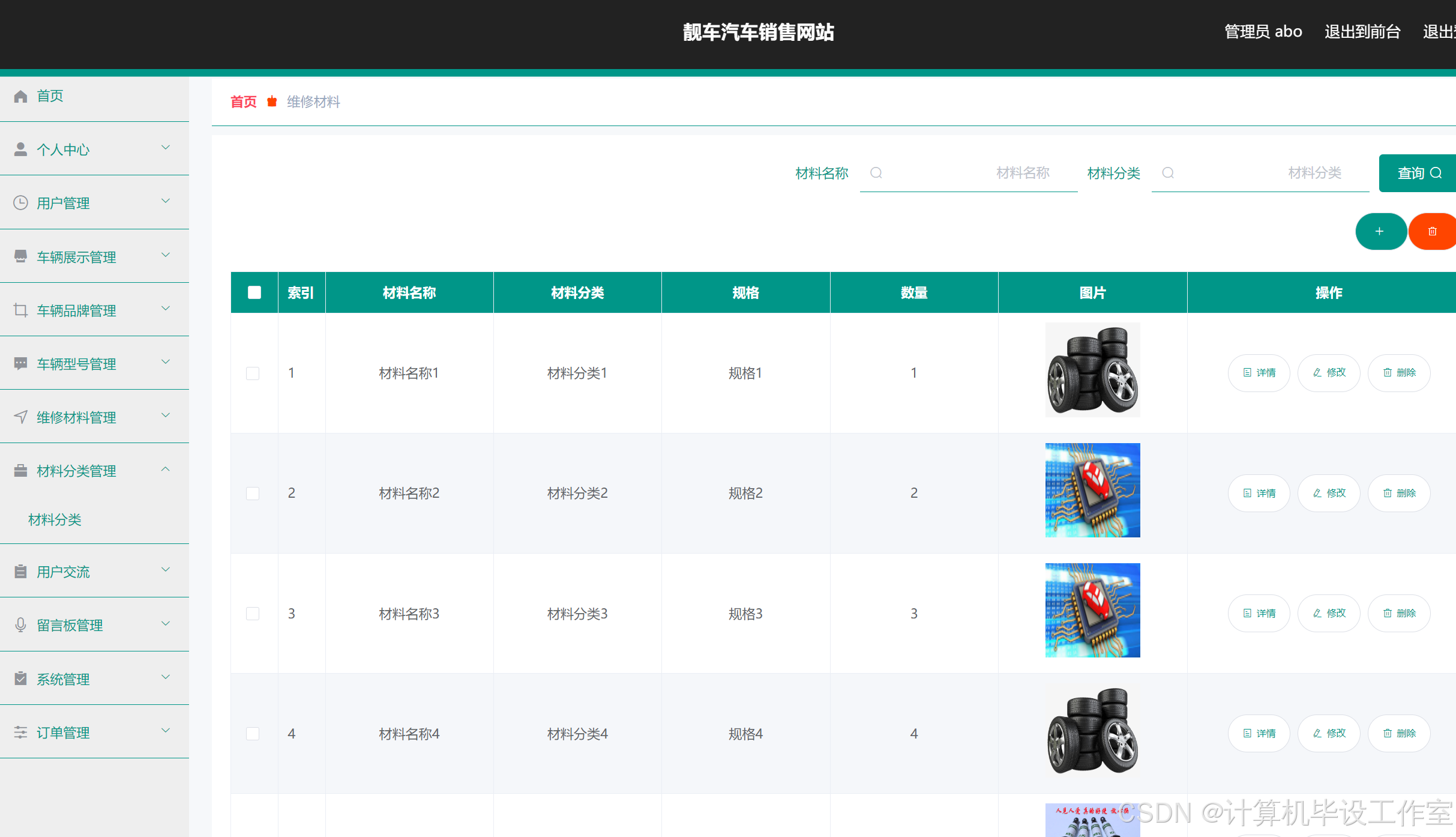Click the magnifier icon in 材料名称 search field
The image size is (1456, 837).
[876, 173]
